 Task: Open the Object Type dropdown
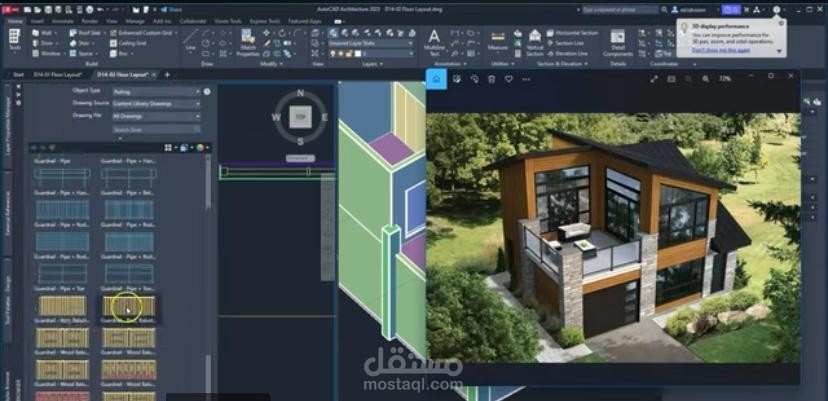[156, 91]
